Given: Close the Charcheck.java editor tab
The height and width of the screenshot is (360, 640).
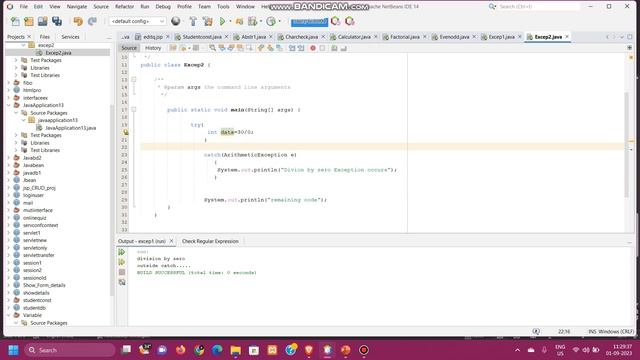Looking at the screenshot, I should [323, 37].
